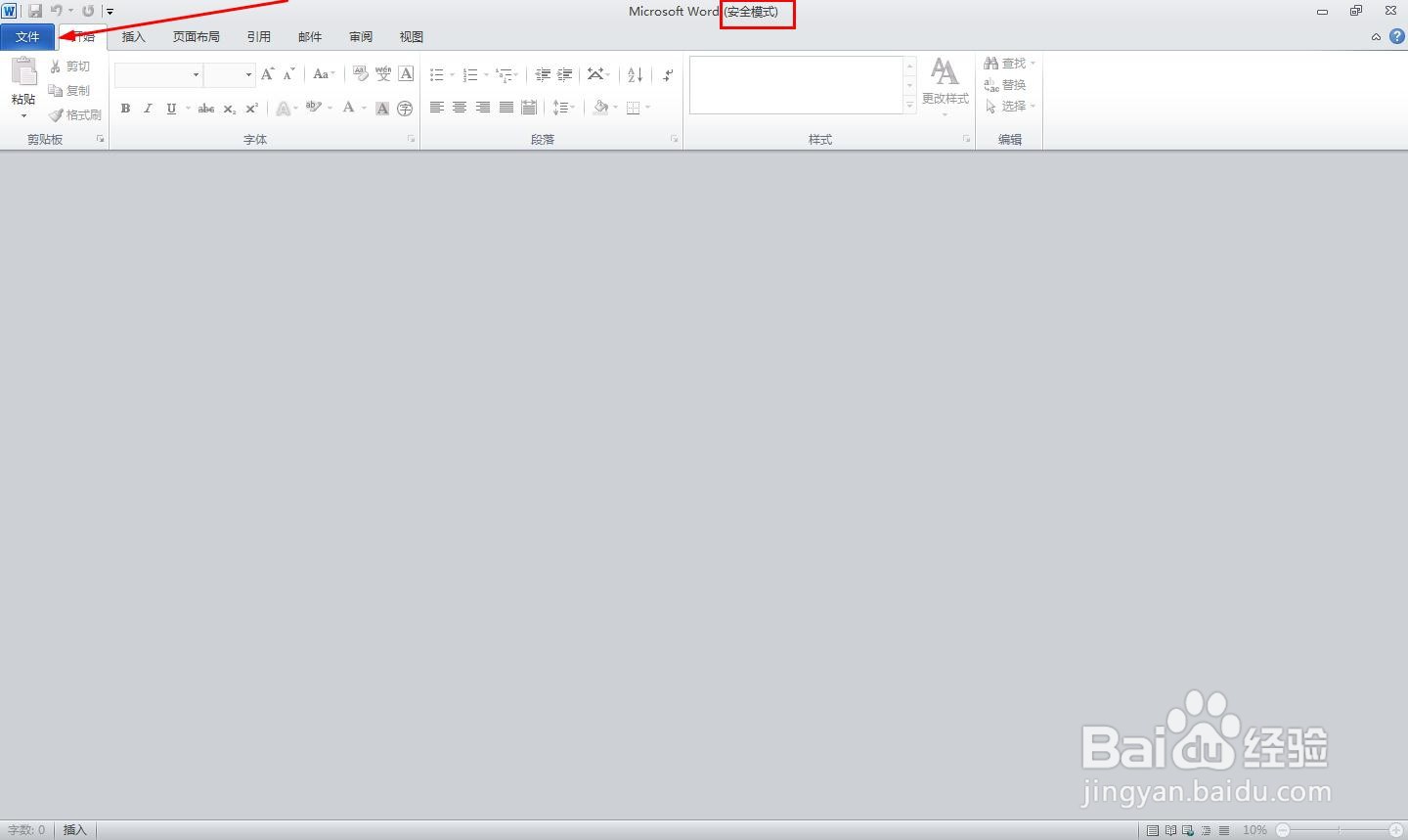Click the borders icon
The width and height of the screenshot is (1408, 840).
(x=633, y=108)
